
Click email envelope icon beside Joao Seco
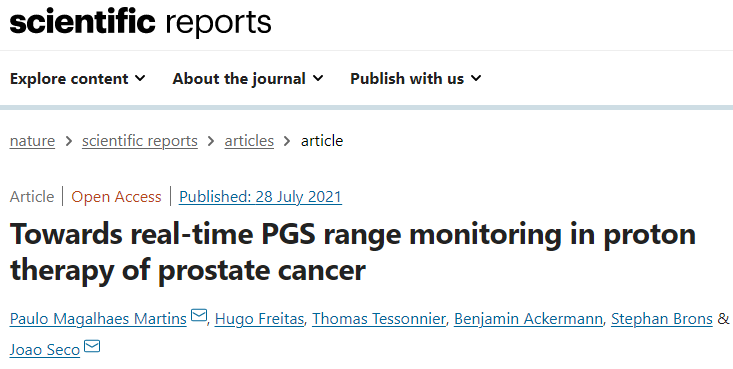[x=92, y=347]
